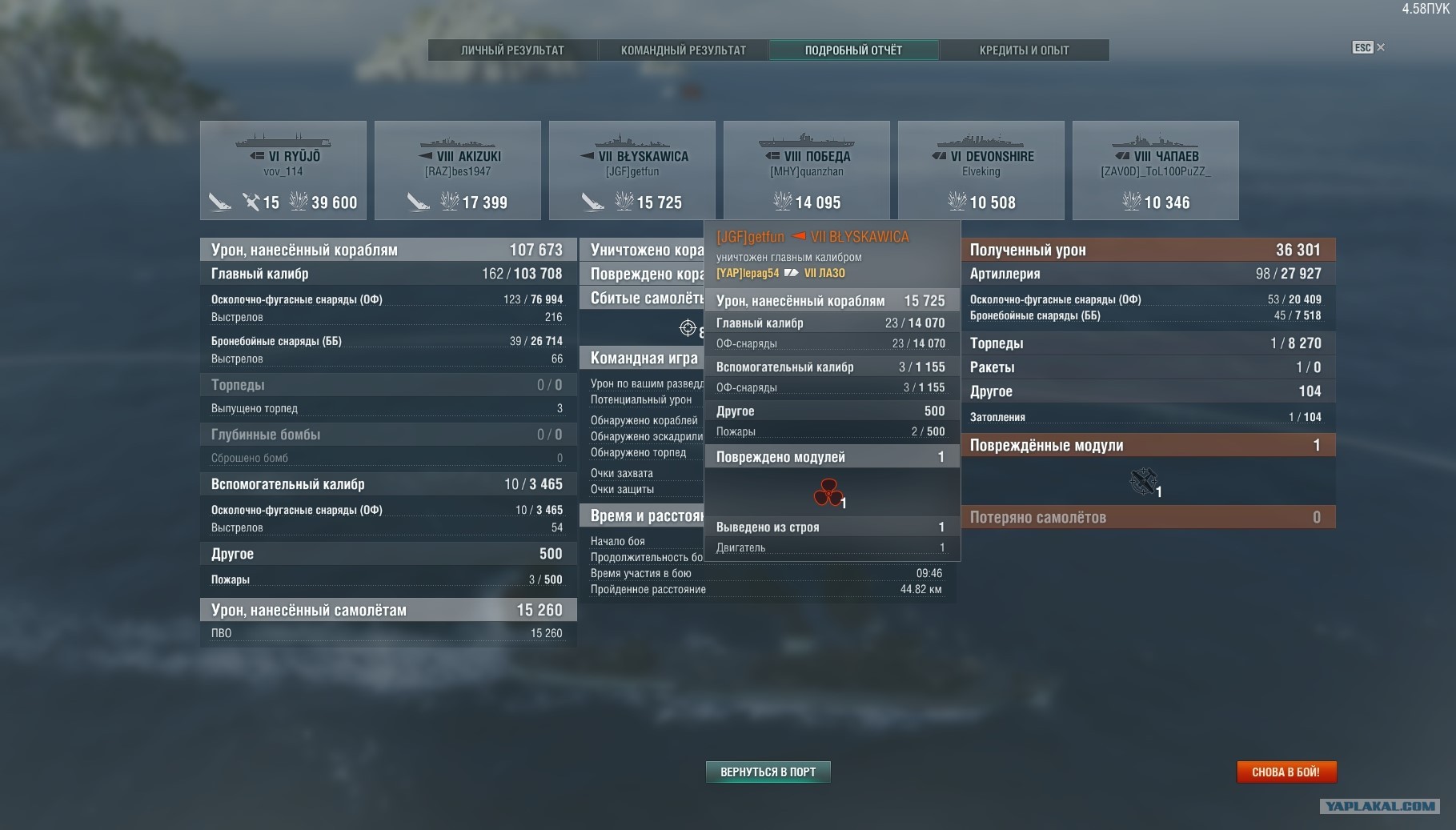Click the 'Двигатель' row in the tooltip
This screenshot has height=830, width=1456.
click(x=832, y=547)
